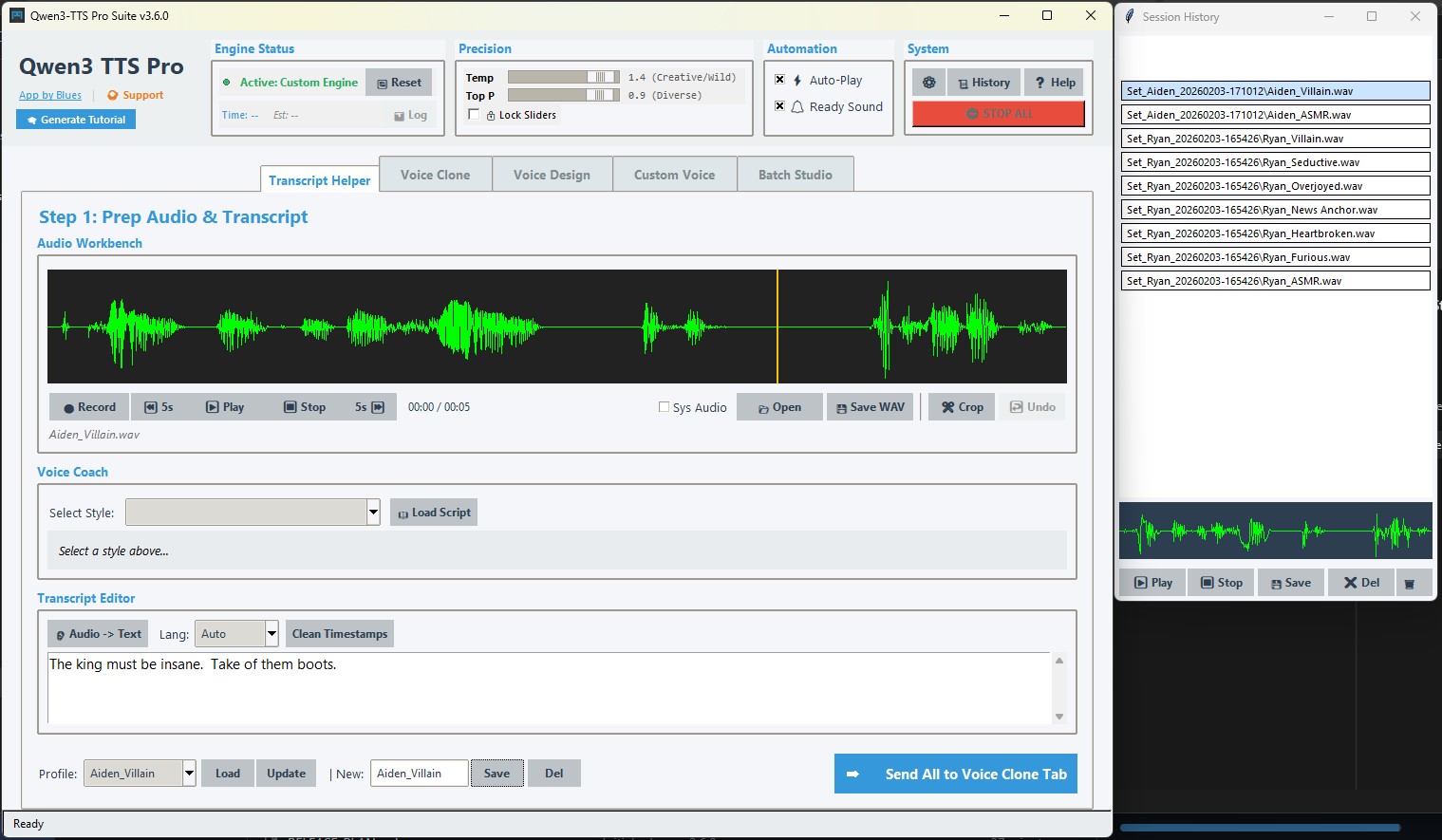Click the Generate Tutorial button
The image size is (1442, 840).
[75, 119]
